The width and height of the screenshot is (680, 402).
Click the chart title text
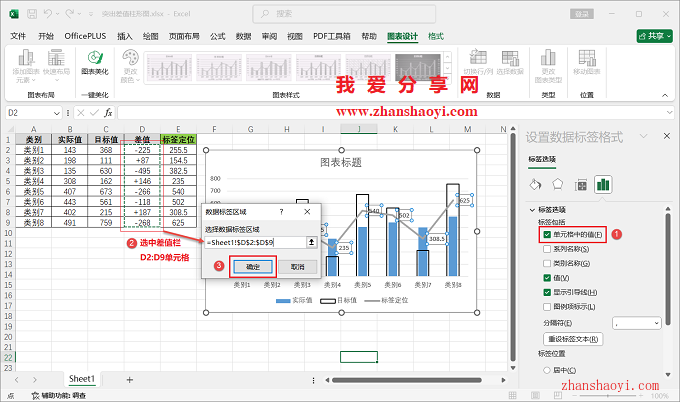click(x=341, y=163)
